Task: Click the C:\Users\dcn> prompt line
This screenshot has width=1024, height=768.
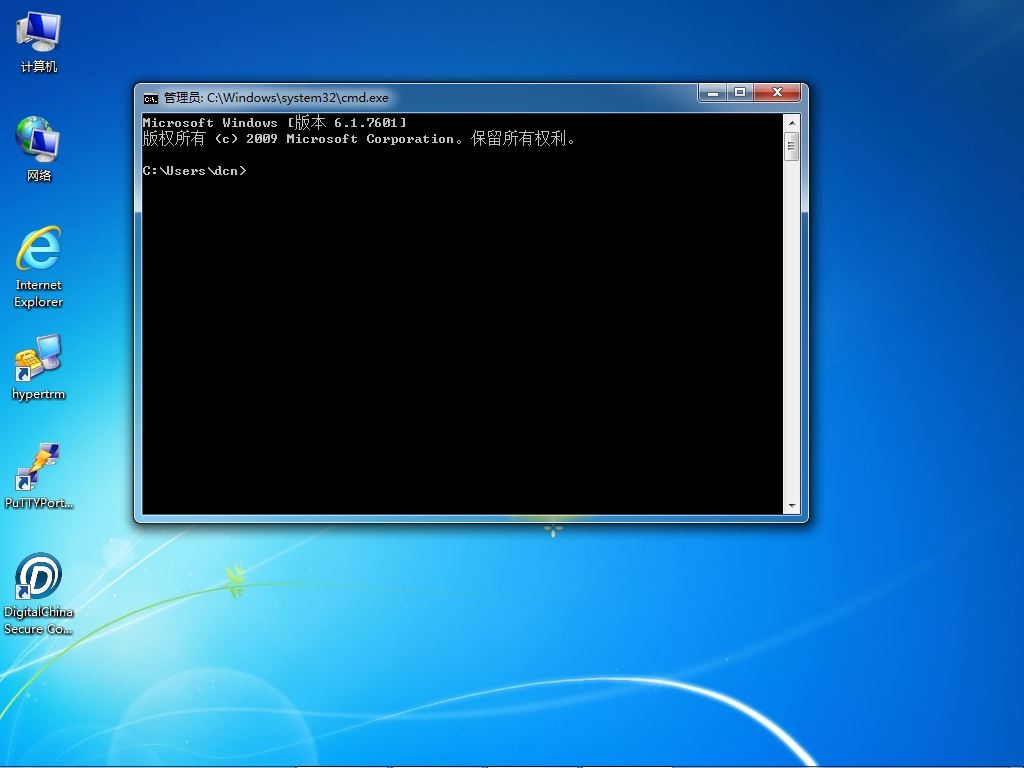Action: (x=195, y=171)
